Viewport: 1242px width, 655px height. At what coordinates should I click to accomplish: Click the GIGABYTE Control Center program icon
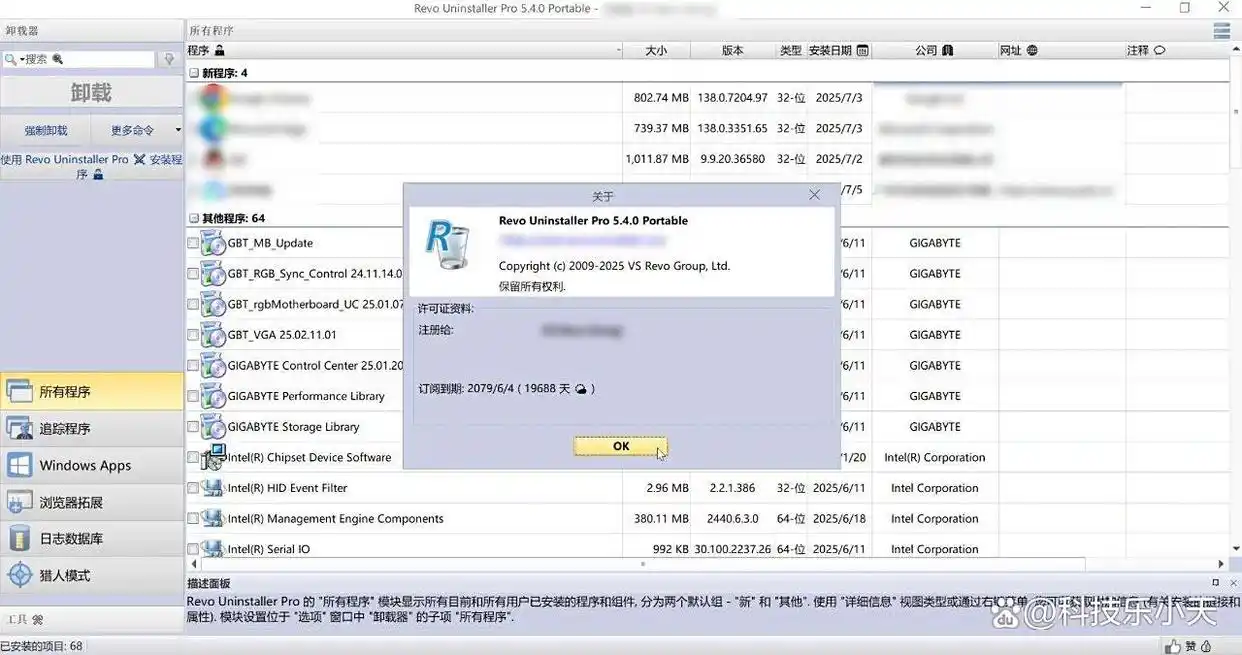click(213, 365)
